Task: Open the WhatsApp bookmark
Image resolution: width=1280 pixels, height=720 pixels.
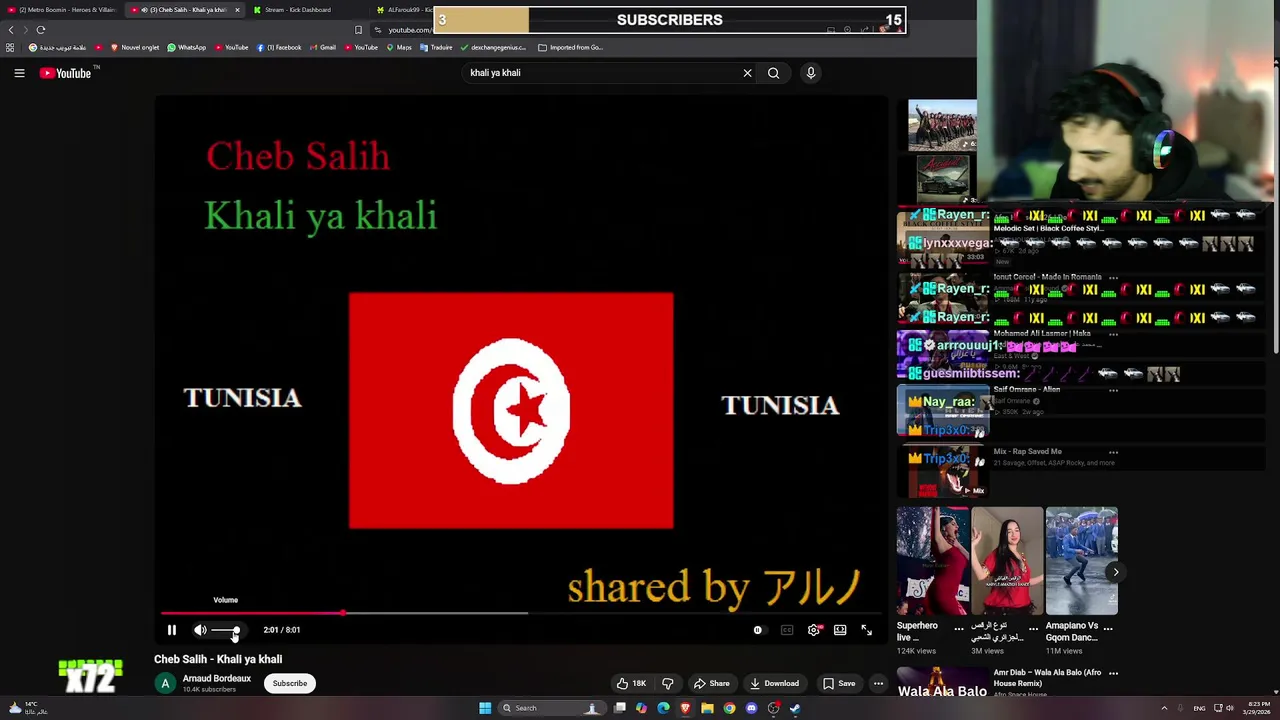Action: (187, 47)
